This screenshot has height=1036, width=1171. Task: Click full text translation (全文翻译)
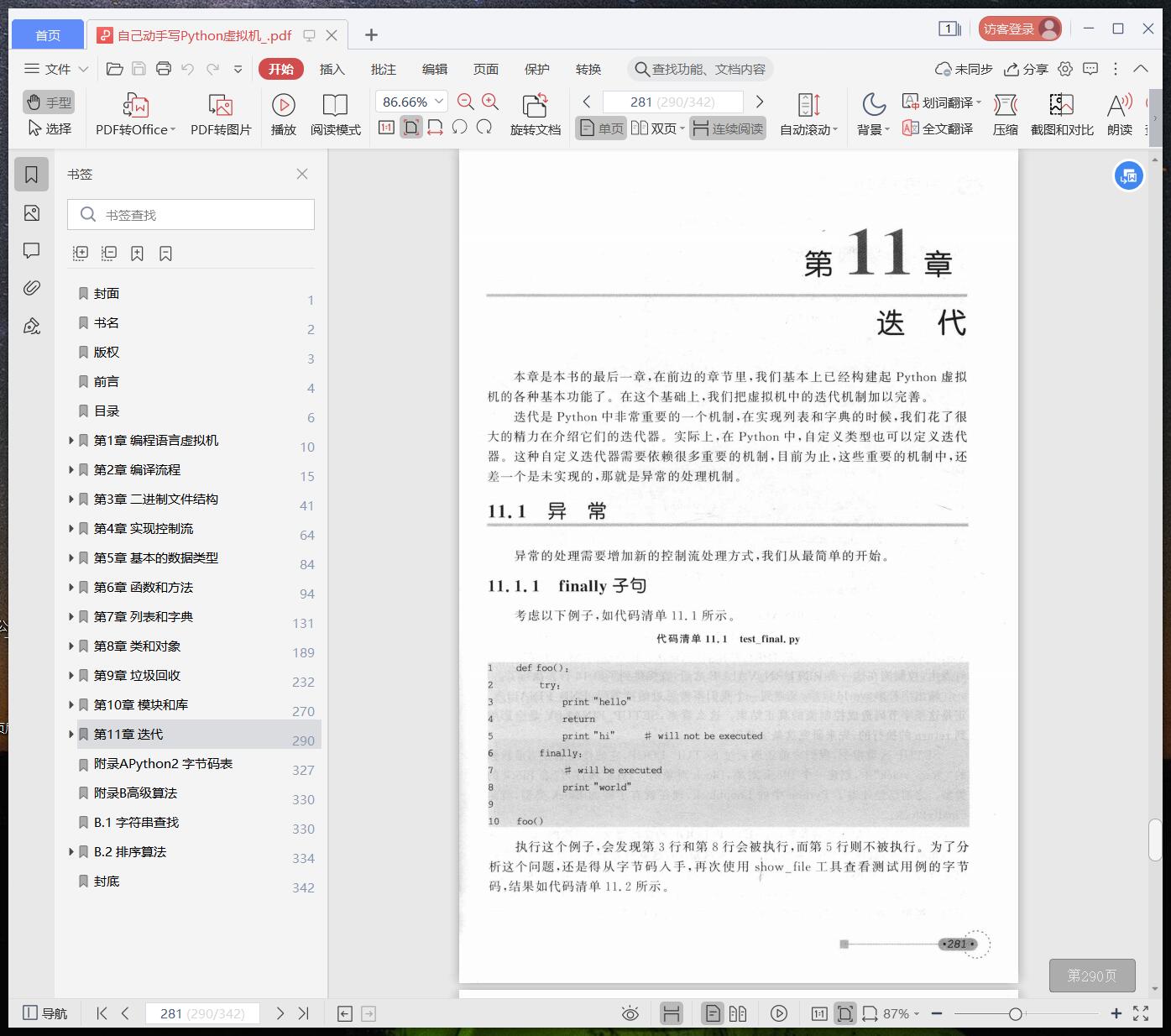938,128
